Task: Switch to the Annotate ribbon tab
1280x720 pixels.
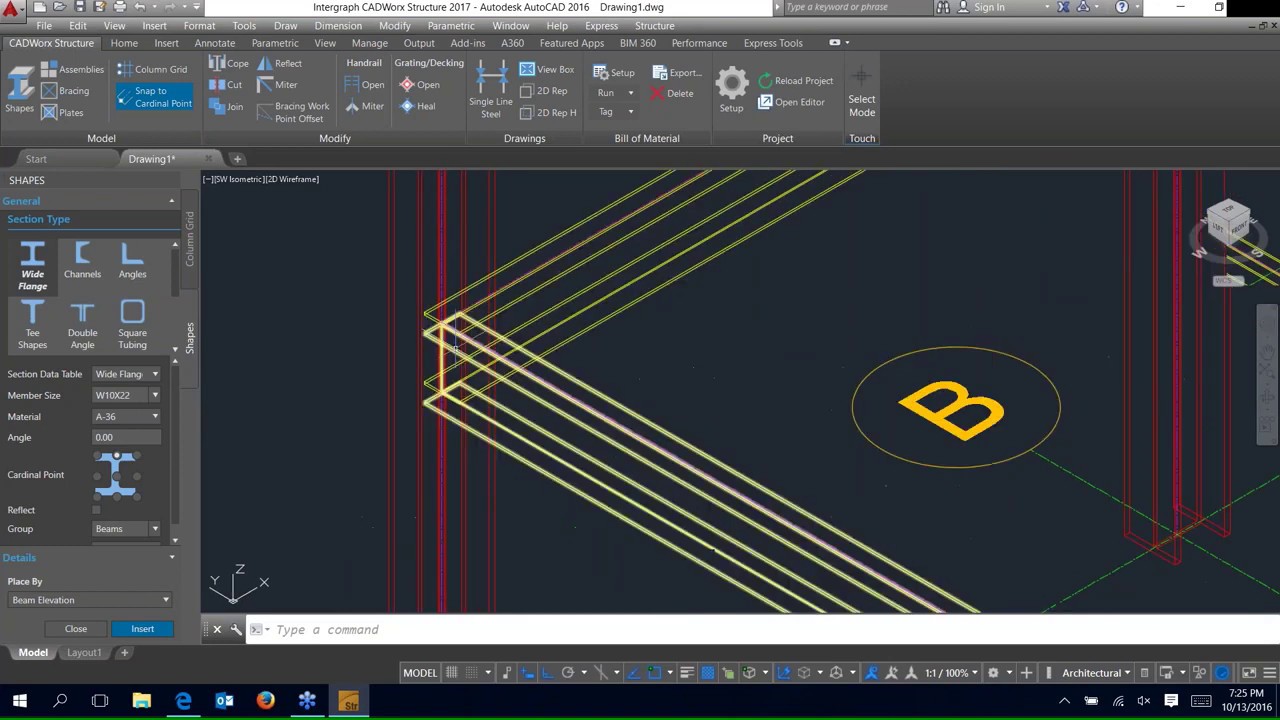Action: point(215,43)
